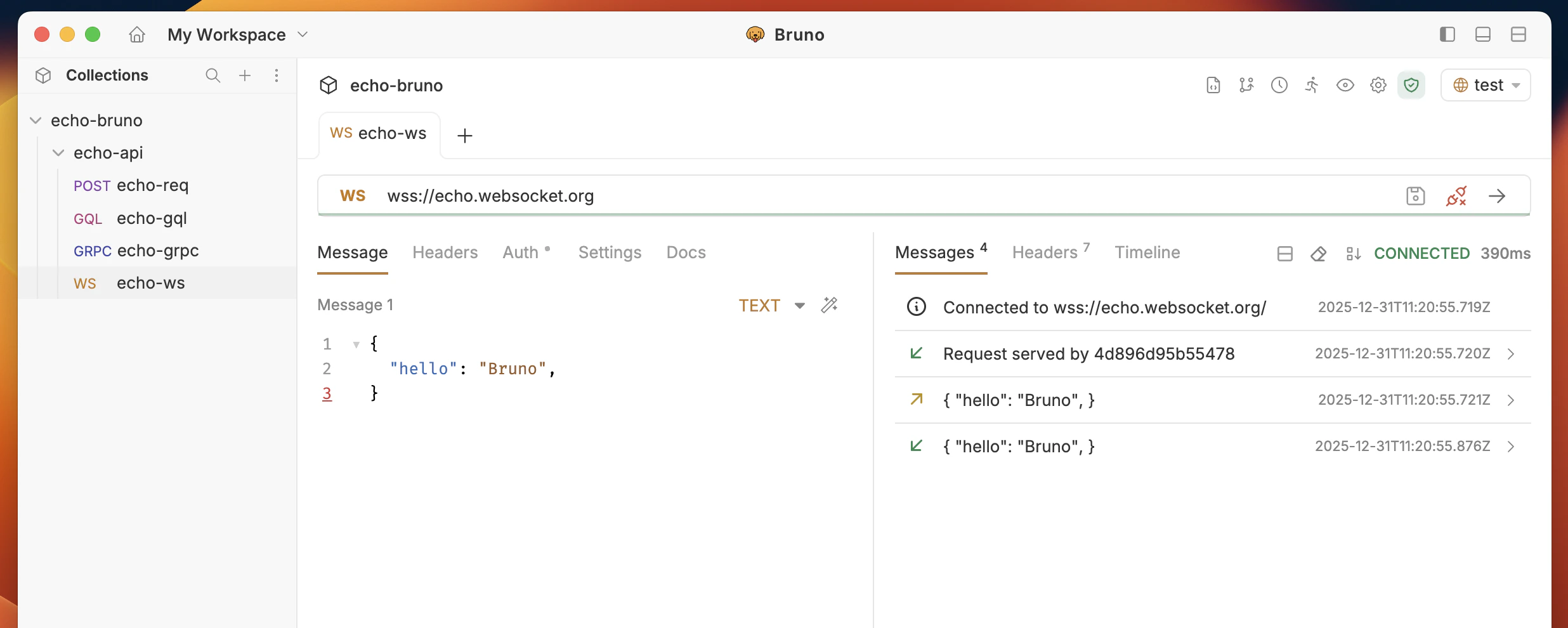
Task: Search collections using the magnifier icon
Action: 212,75
